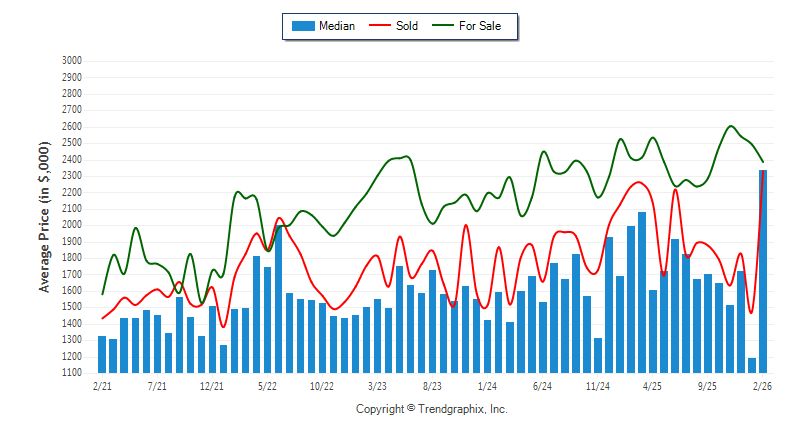Toggle the Median legend label
This screenshot has width=800, height=434.
(x=336, y=26)
